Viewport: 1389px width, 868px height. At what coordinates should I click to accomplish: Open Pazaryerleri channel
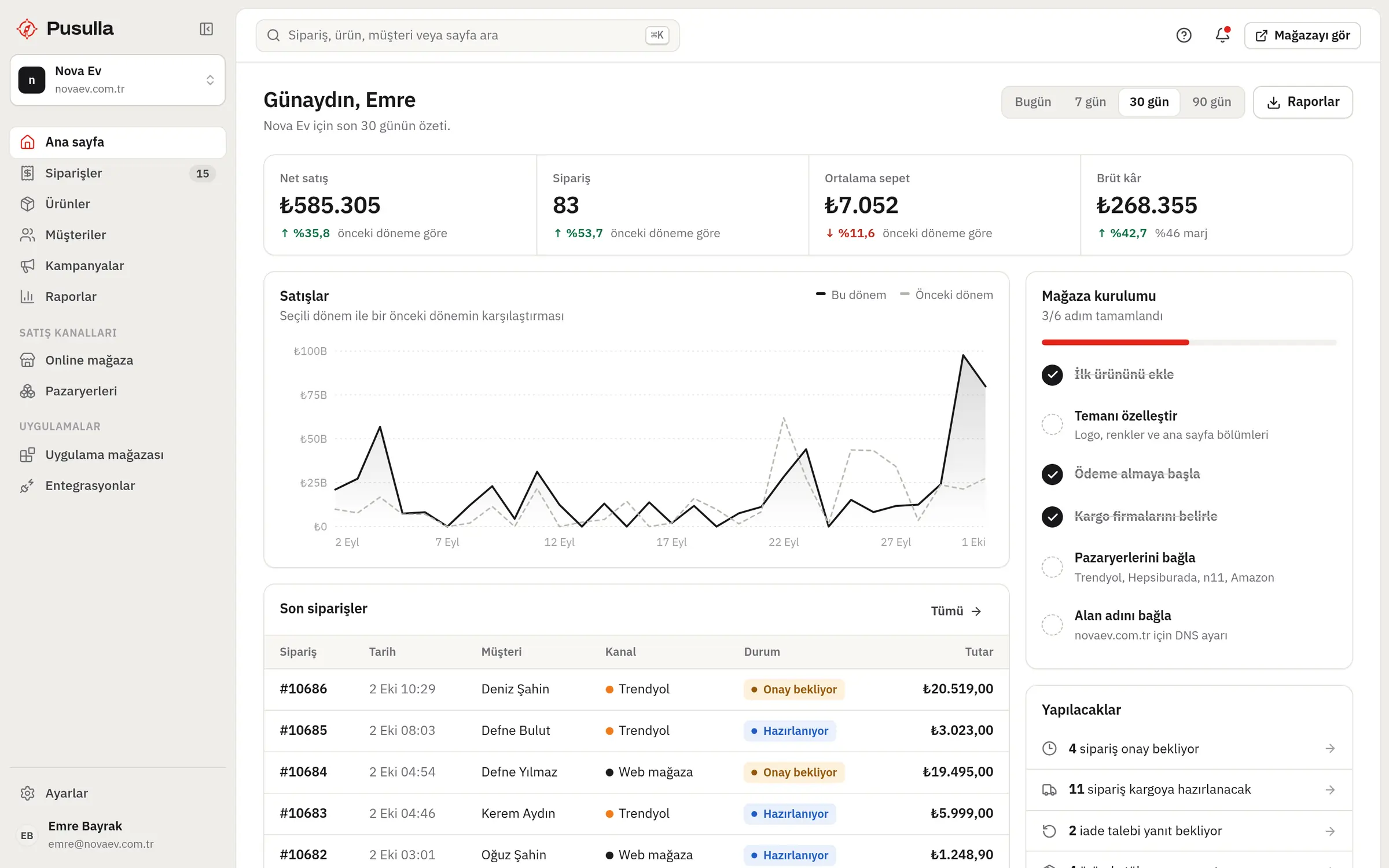(117, 391)
